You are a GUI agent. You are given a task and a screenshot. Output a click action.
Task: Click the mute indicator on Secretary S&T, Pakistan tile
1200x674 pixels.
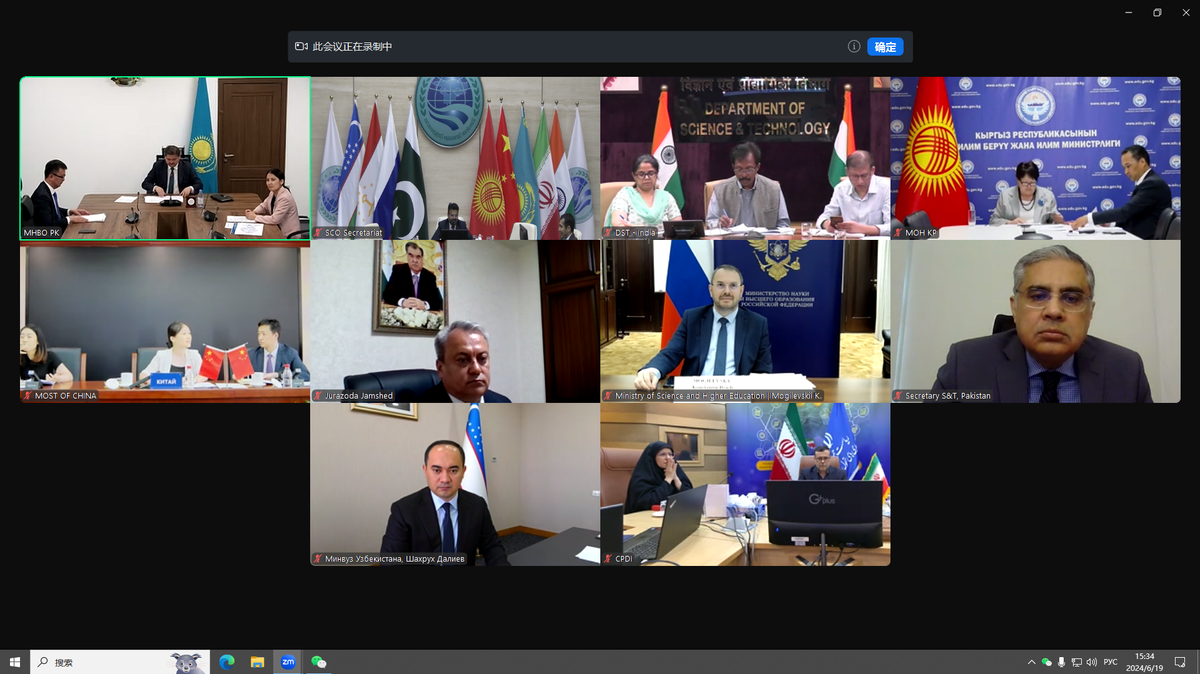(x=898, y=395)
